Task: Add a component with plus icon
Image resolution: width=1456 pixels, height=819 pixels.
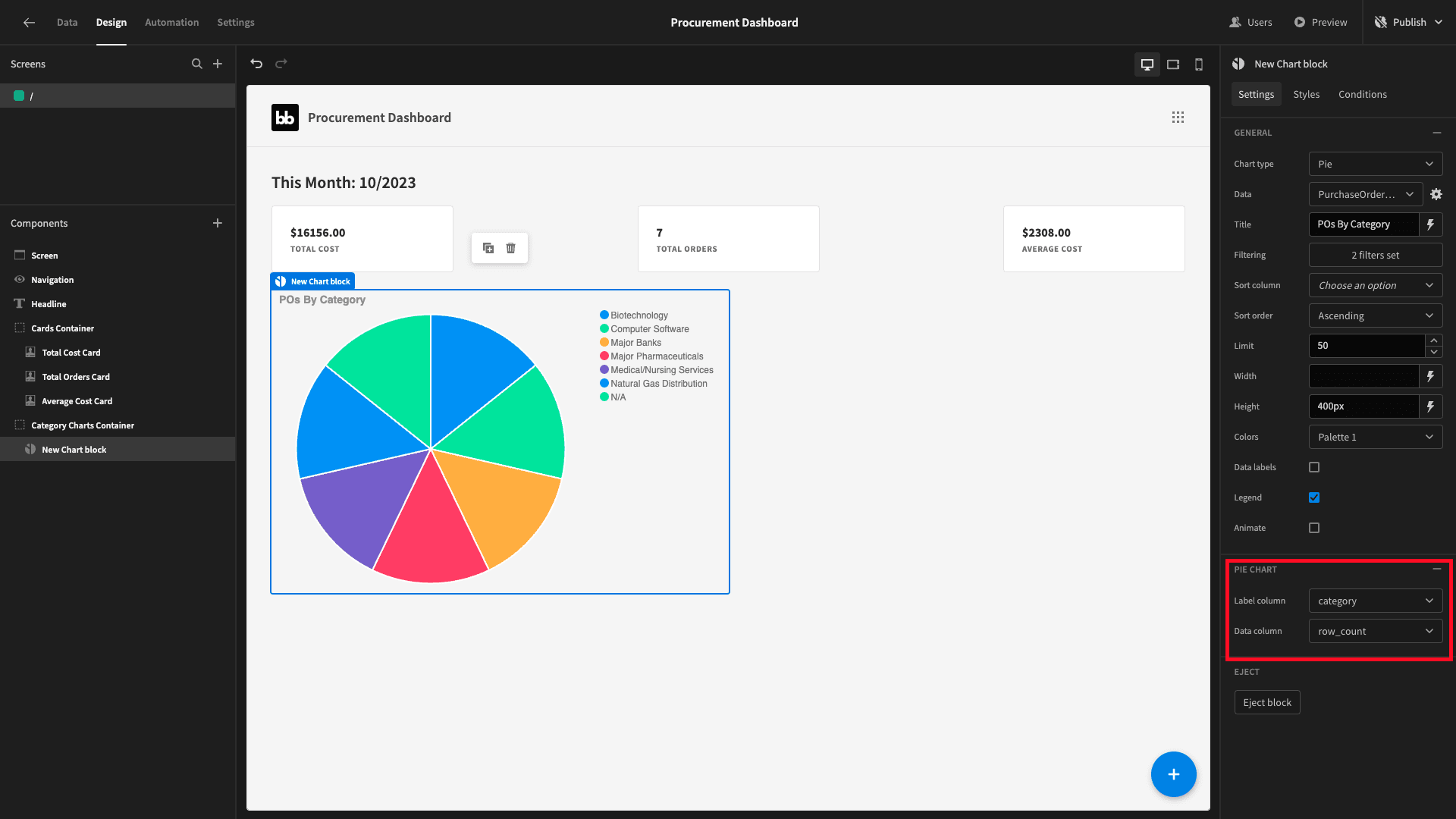Action: tap(218, 223)
